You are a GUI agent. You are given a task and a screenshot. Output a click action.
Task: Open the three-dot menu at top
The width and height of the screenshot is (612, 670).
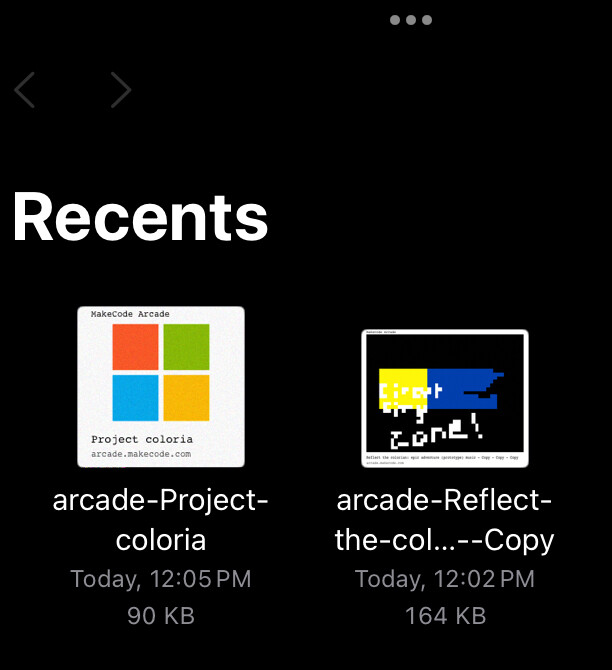(x=411, y=20)
